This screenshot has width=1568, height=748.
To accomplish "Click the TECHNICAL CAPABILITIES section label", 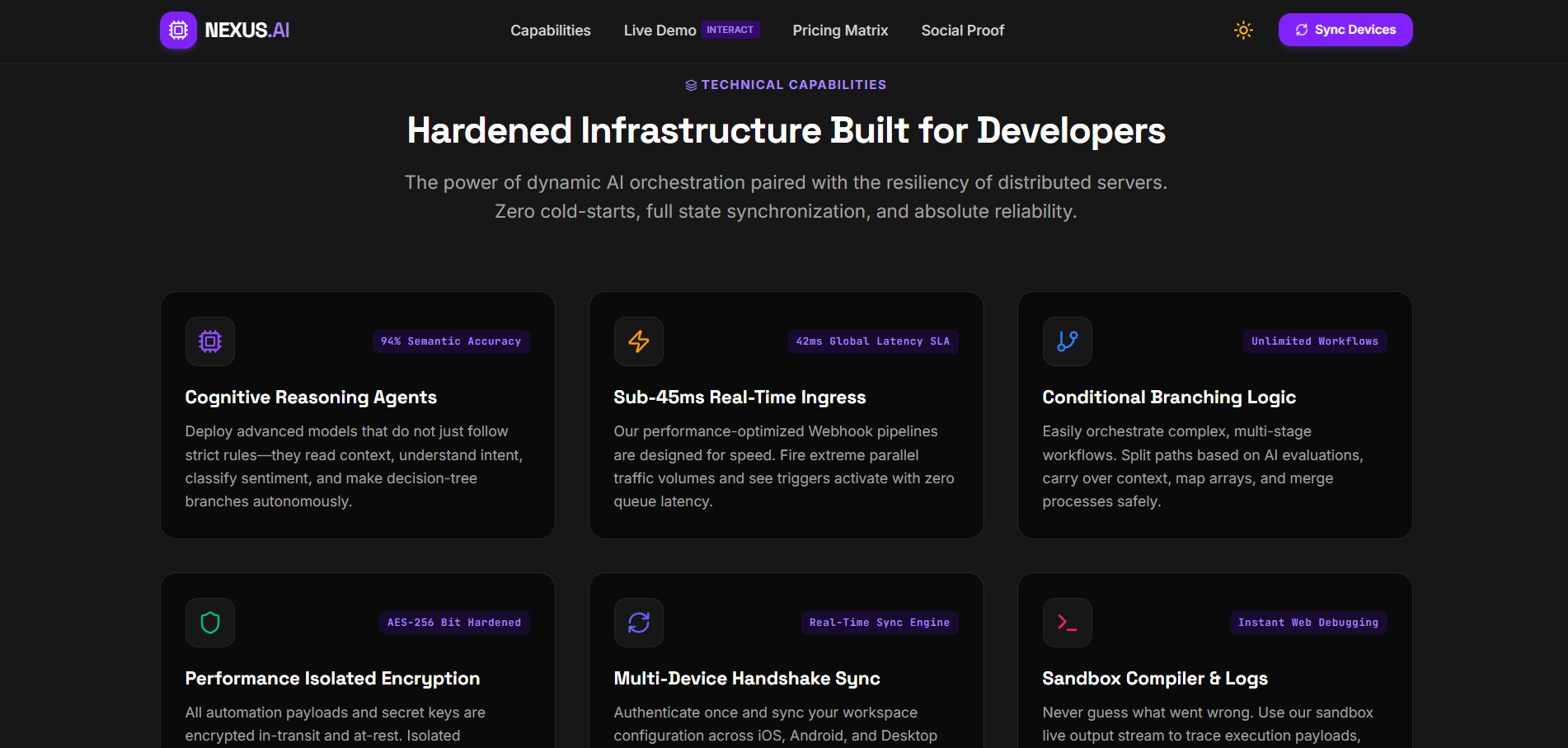I will tap(794, 85).
